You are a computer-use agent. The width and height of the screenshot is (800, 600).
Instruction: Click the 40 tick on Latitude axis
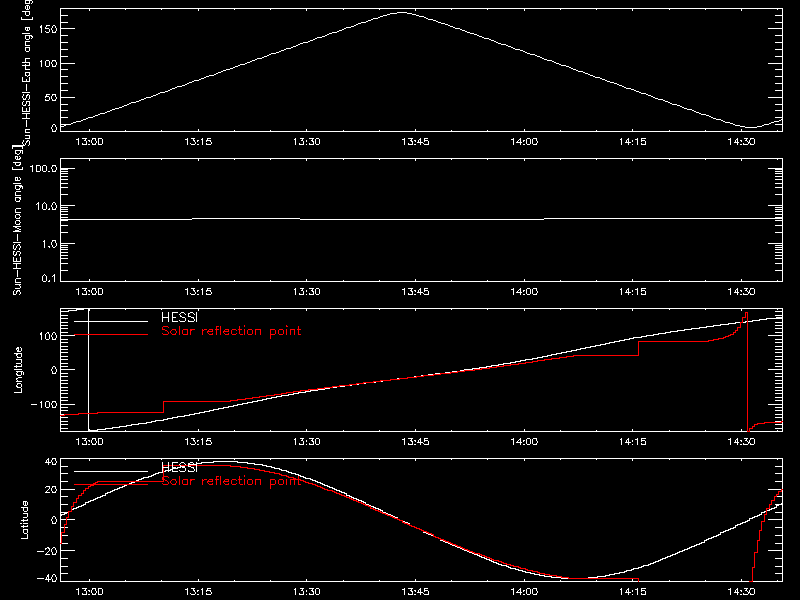click(51, 462)
